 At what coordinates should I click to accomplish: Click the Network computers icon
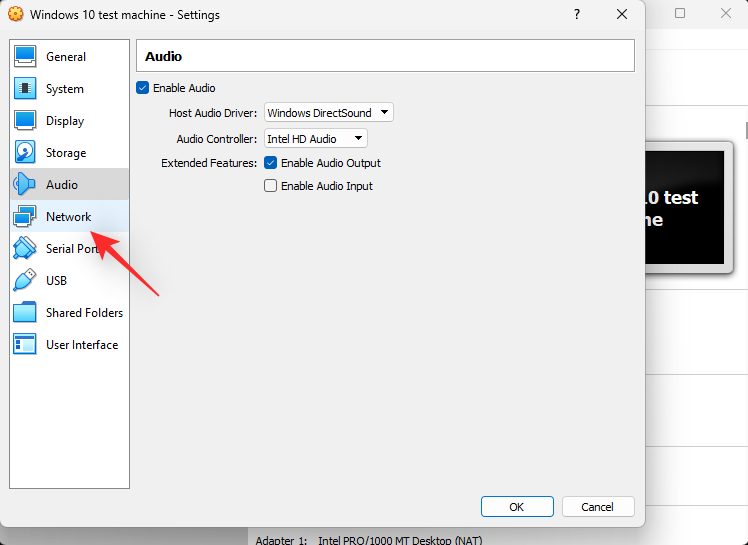(x=25, y=217)
